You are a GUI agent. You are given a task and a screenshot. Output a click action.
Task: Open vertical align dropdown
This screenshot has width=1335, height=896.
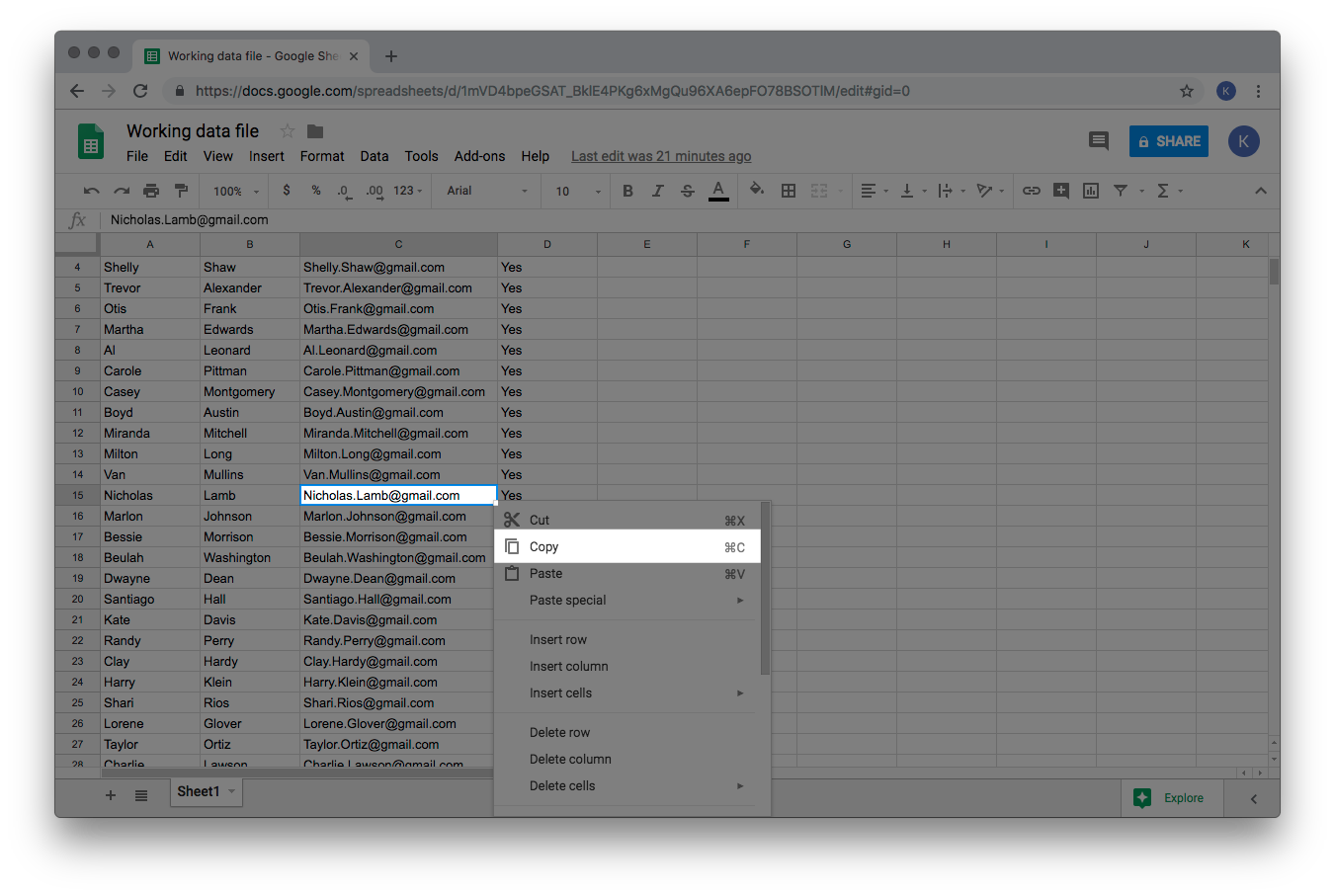913,191
